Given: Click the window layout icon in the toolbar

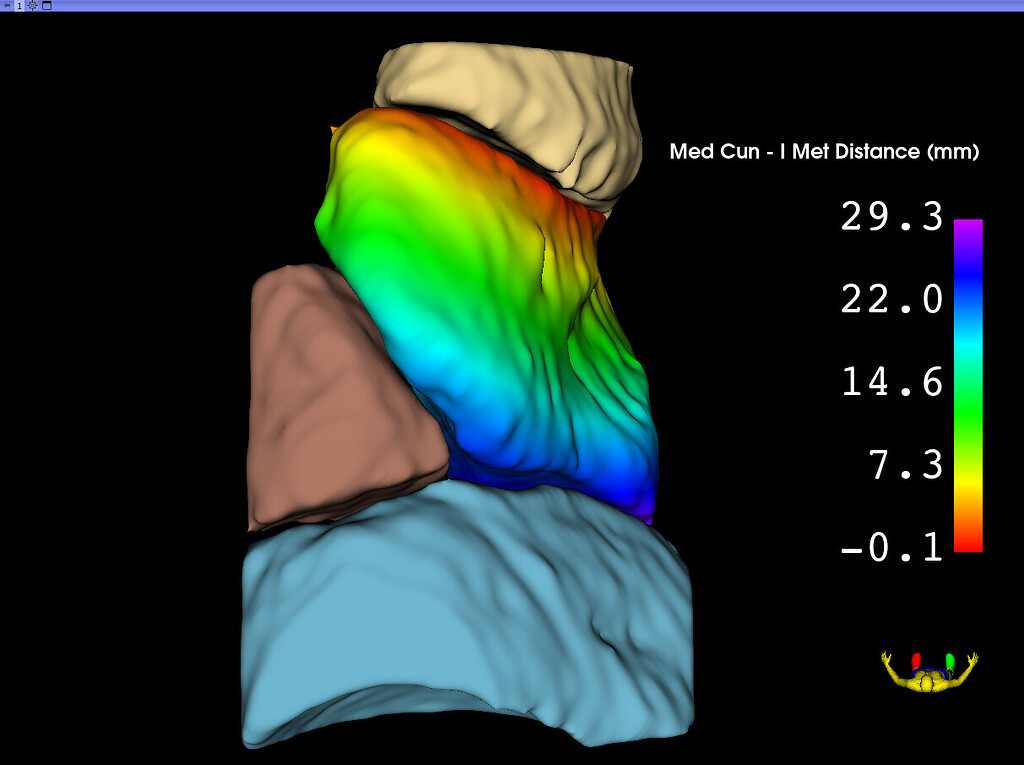Looking at the screenshot, I should pos(46,6).
